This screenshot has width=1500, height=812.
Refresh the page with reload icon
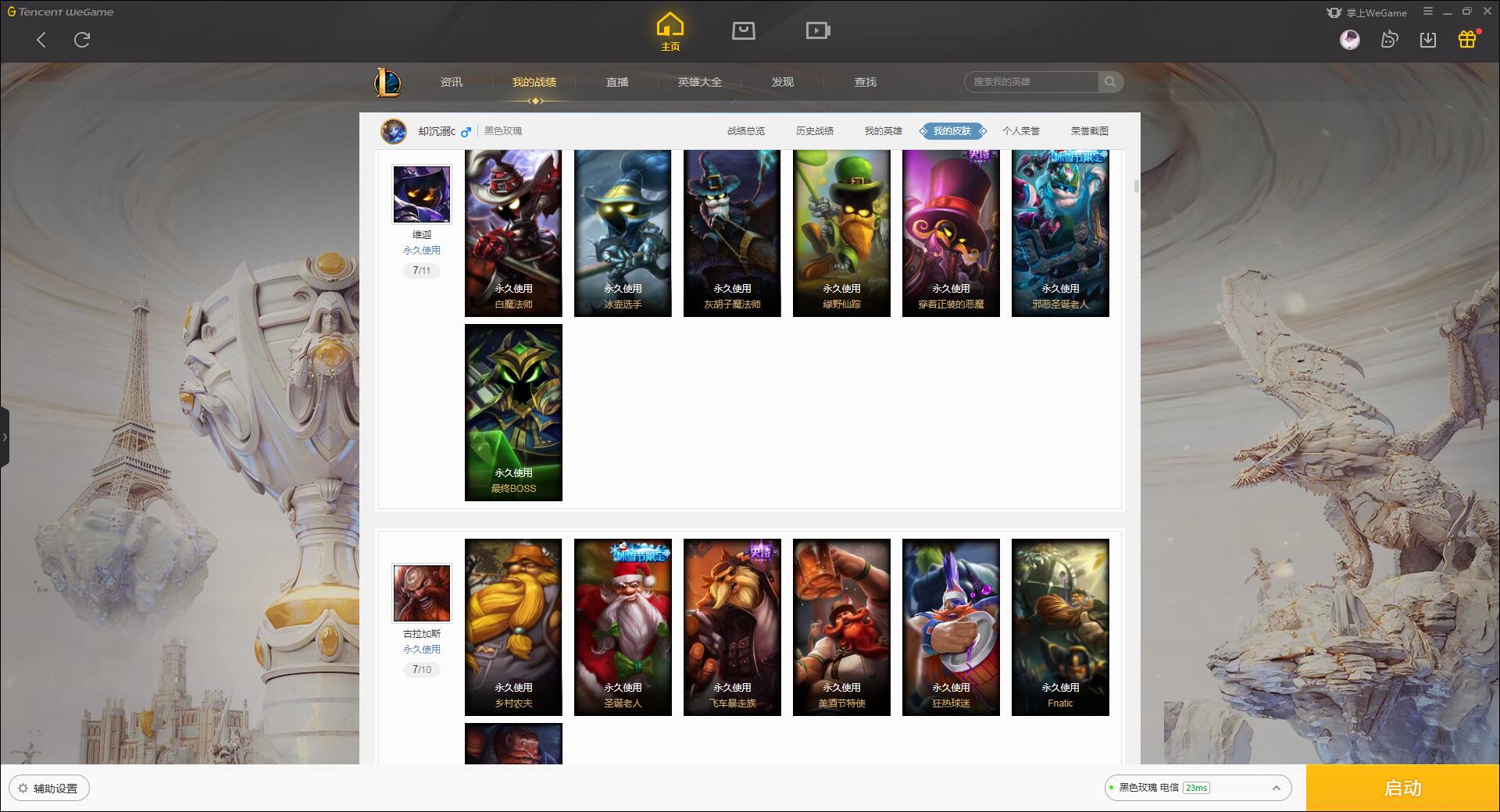(x=82, y=39)
